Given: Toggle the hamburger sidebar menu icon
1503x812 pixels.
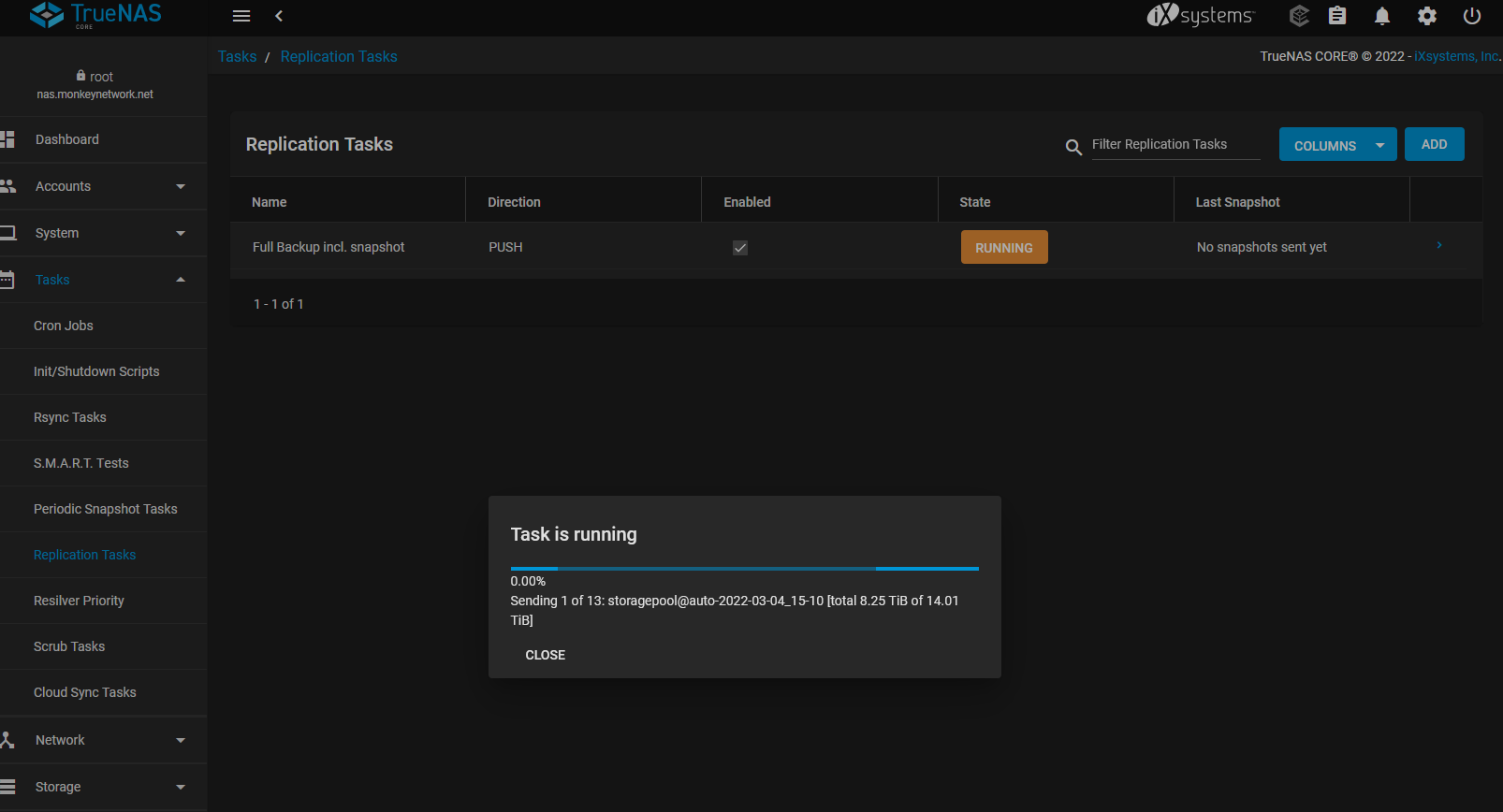Looking at the screenshot, I should tap(241, 16).
